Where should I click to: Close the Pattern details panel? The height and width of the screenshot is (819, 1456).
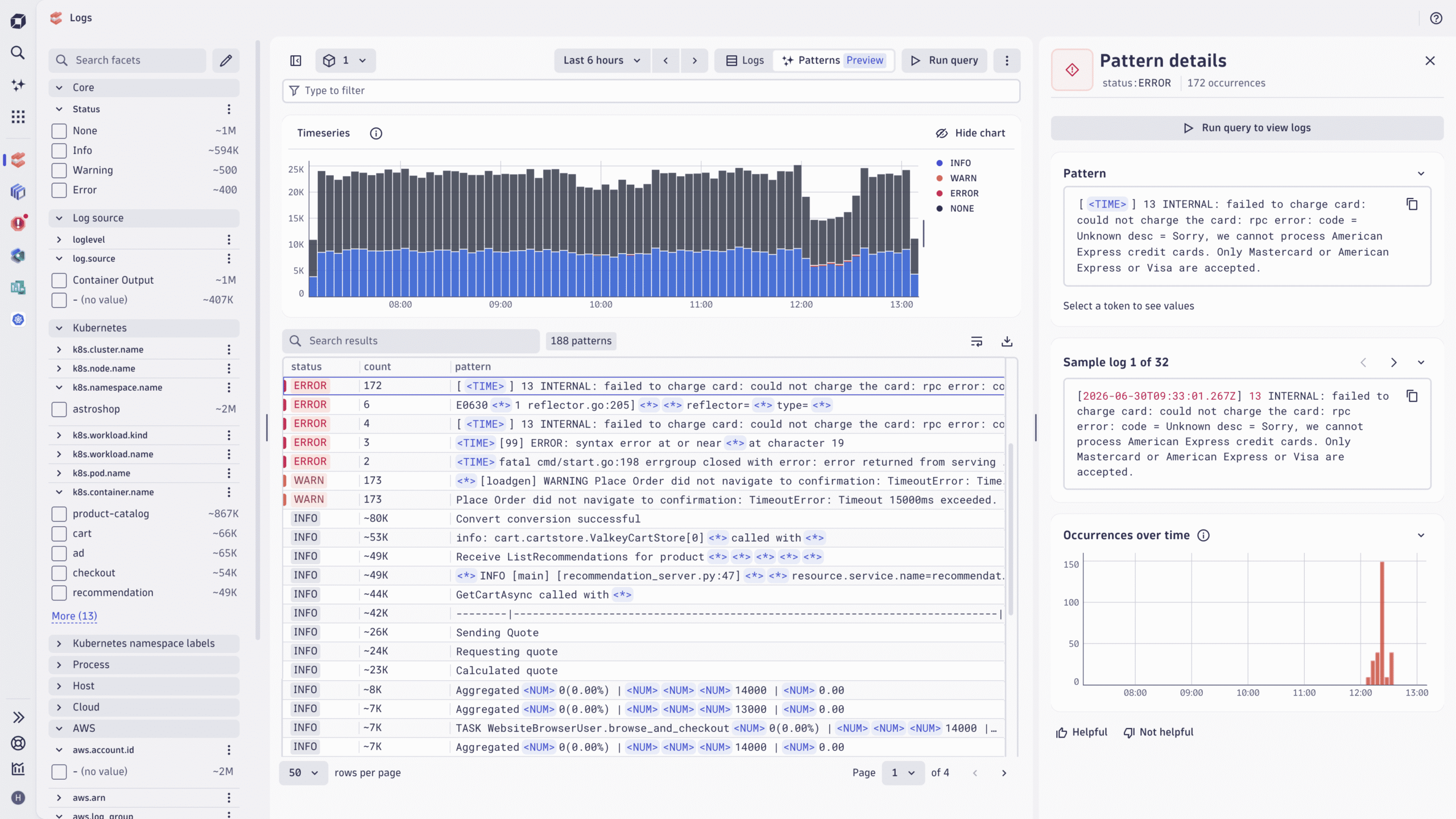click(1430, 61)
